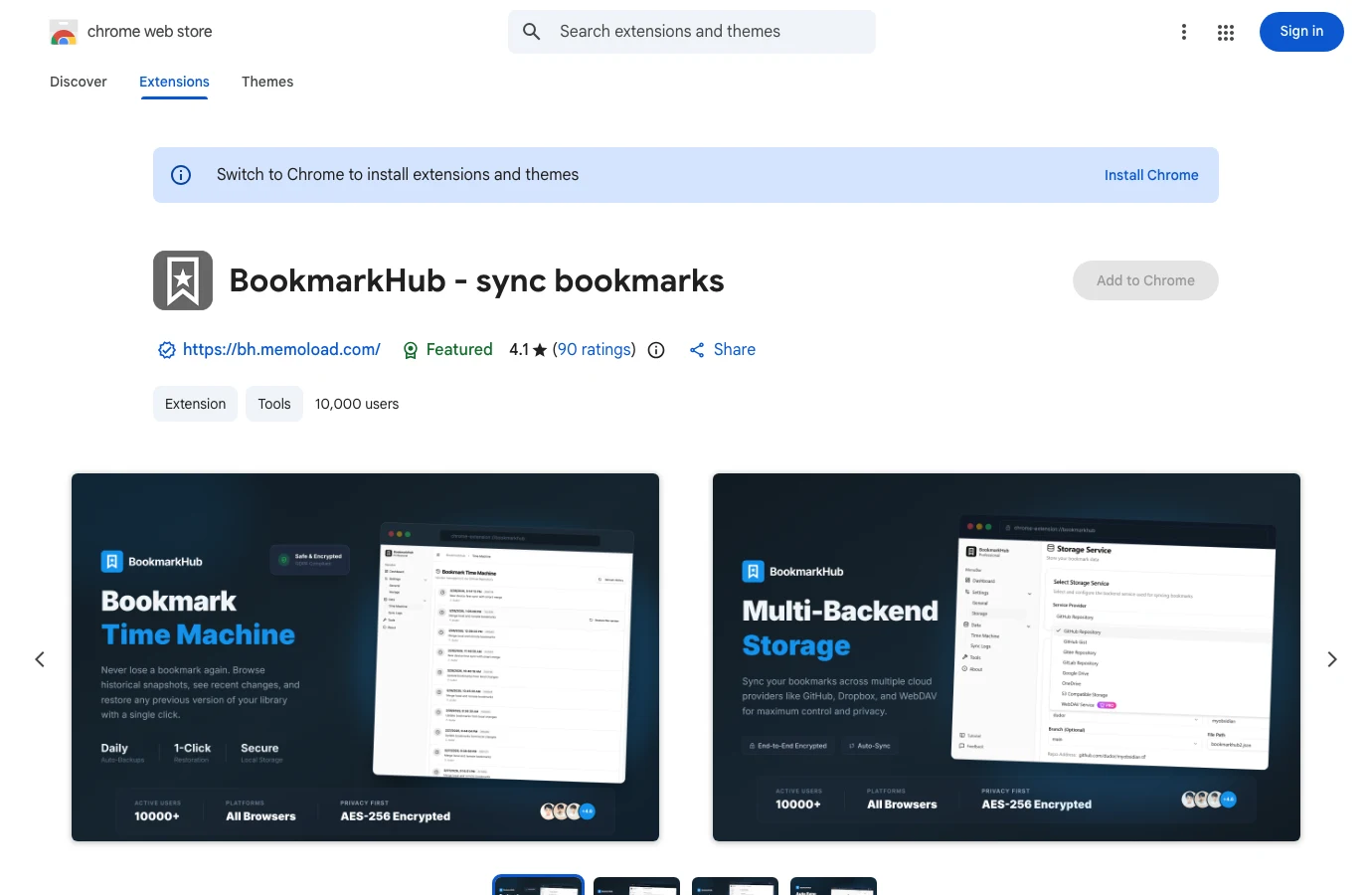The image size is (1372, 895).
Task: Click the verified publisher badge icon
Action: 167,350
